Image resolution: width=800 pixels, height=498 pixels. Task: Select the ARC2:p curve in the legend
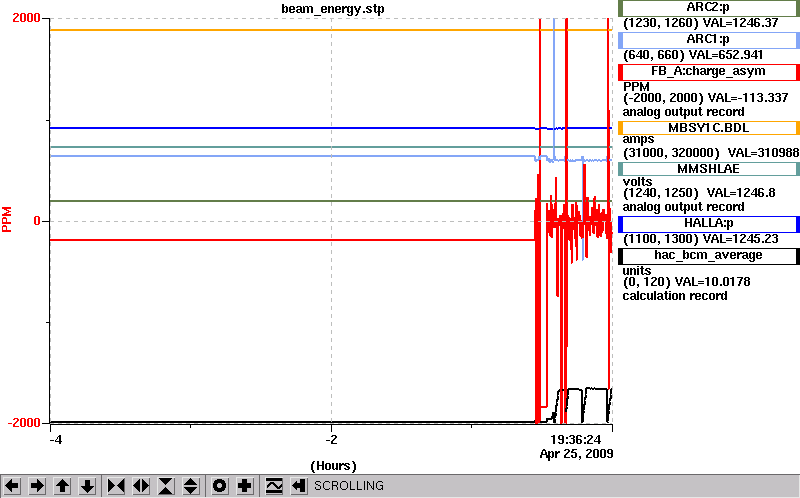coord(708,8)
